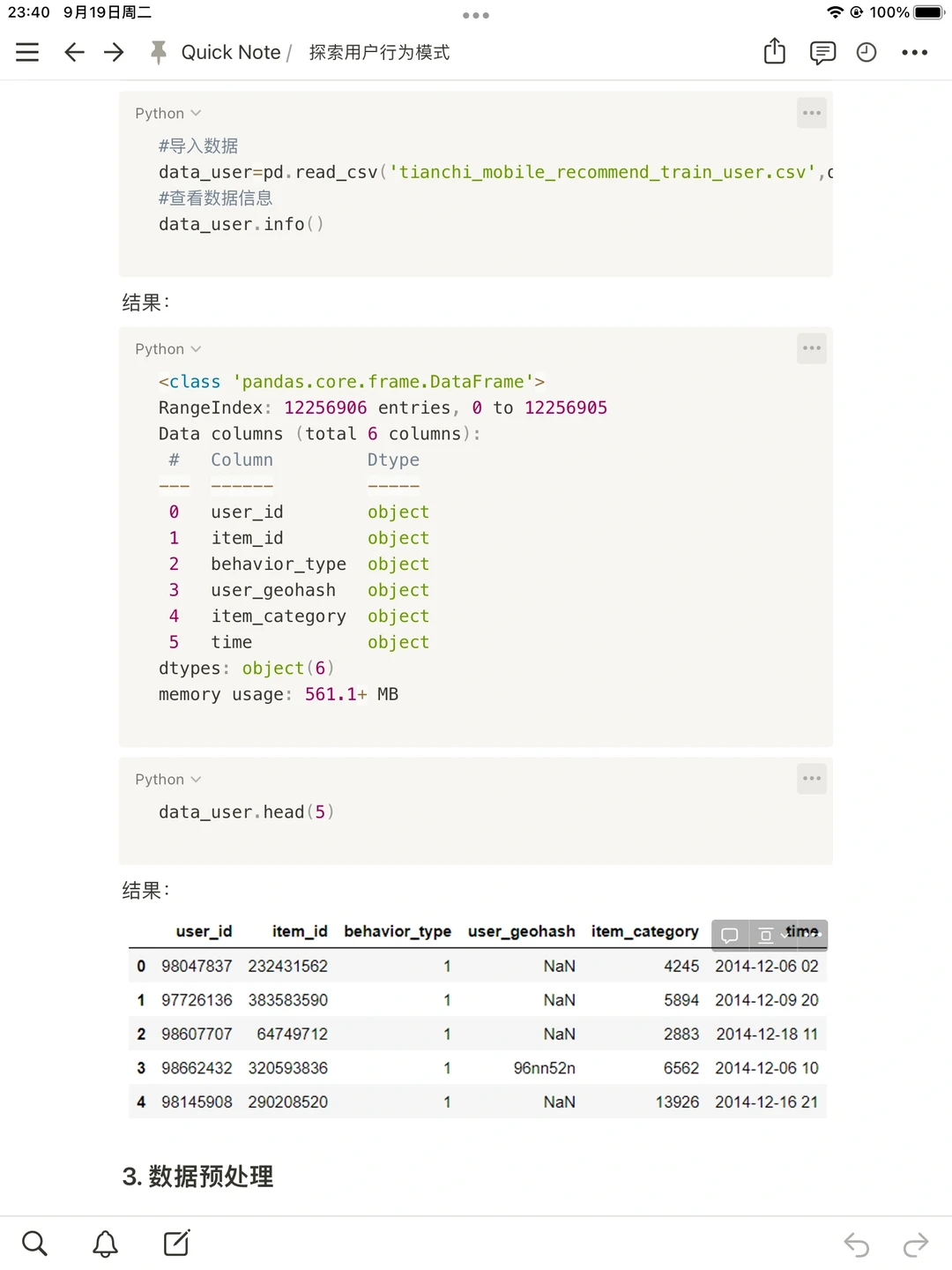Viewport: 952px width, 1270px height.
Task: Tap the redo arrow
Action: tap(916, 1244)
